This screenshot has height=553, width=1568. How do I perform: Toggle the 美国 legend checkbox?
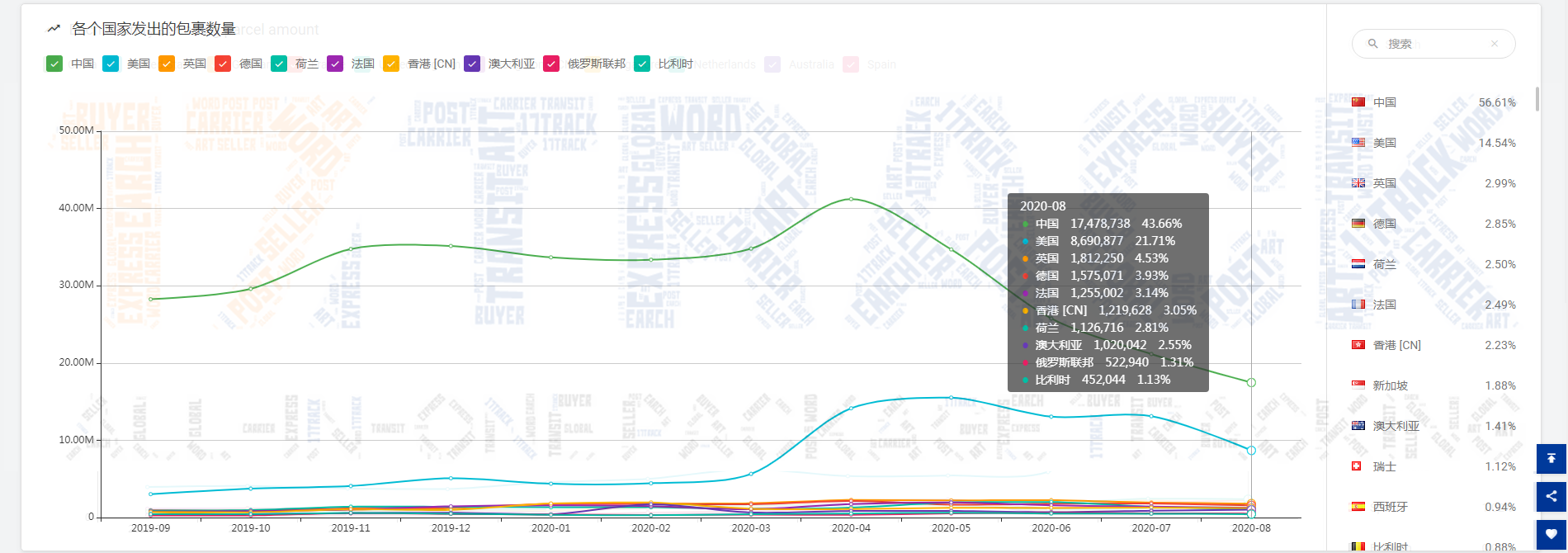[x=111, y=64]
